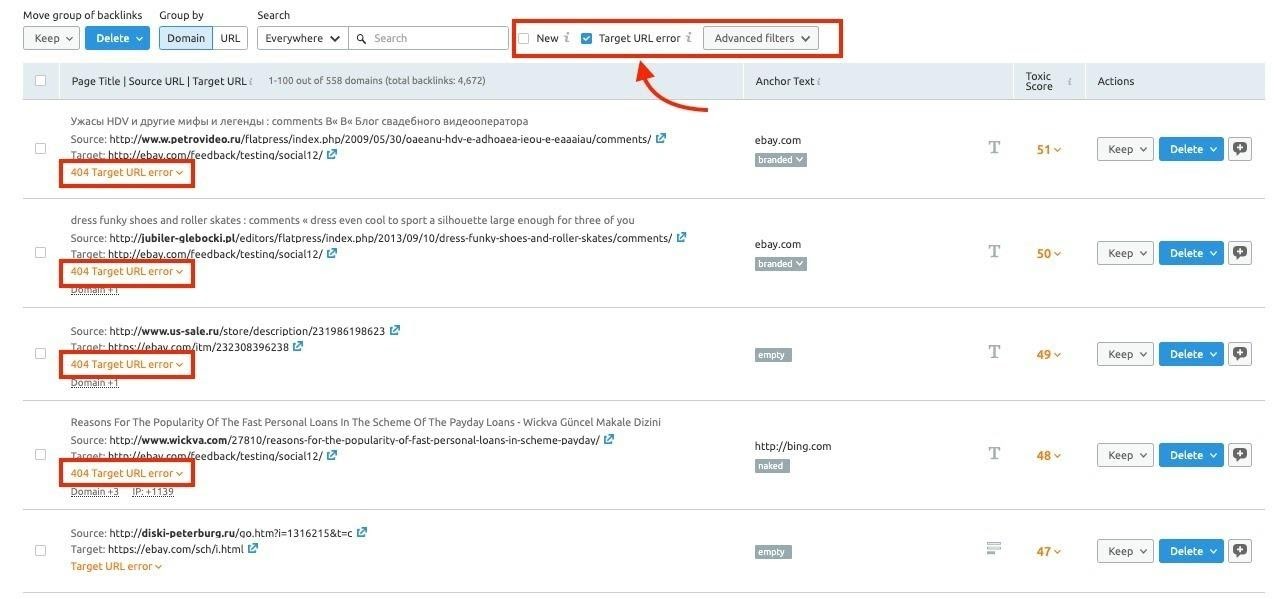Open the Everywhere search scope dropdown
This screenshot has height=599, width=1288.
coord(301,37)
